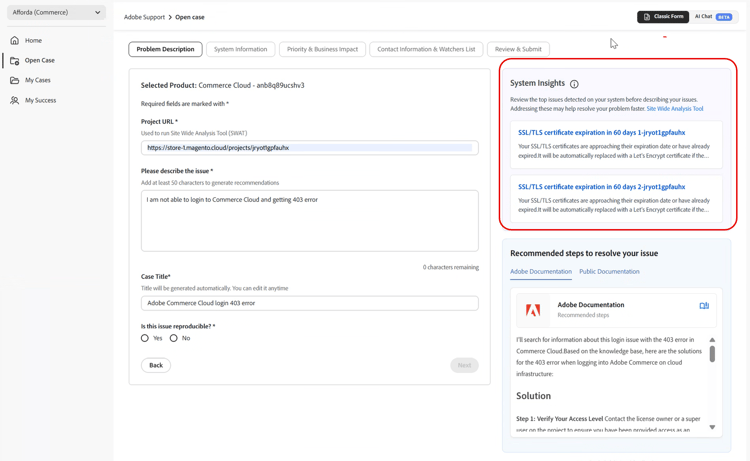Viewport: 750px width, 461px height.
Task: Switch to Adobe Documentation tab
Action: [540, 272]
